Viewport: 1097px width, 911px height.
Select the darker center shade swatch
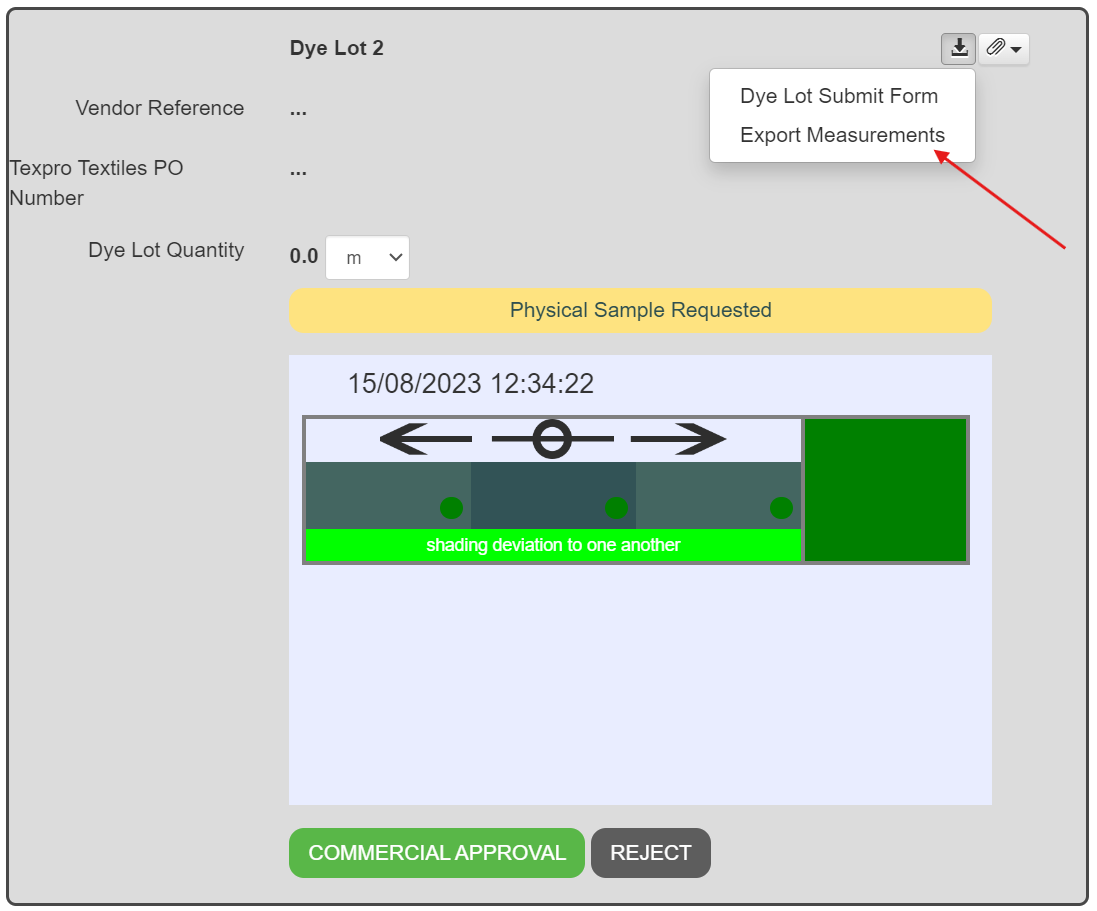coord(553,495)
